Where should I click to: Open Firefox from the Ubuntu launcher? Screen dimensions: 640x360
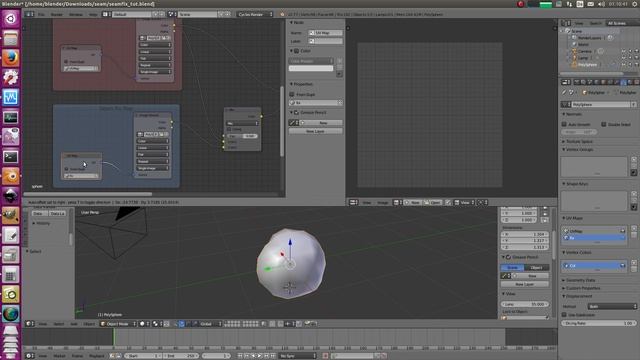pyautogui.click(x=11, y=58)
